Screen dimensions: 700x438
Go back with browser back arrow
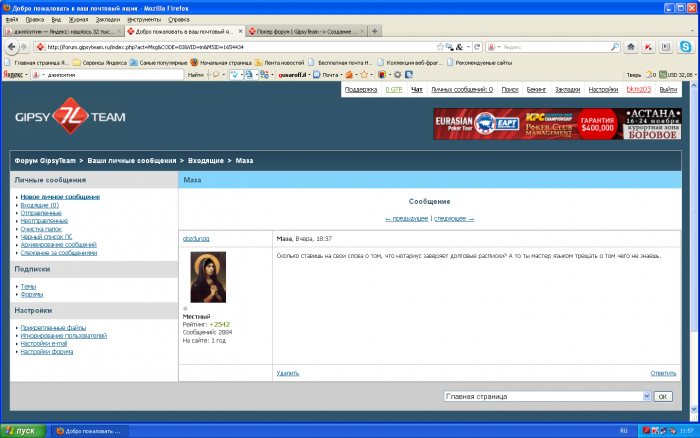(x=12, y=46)
